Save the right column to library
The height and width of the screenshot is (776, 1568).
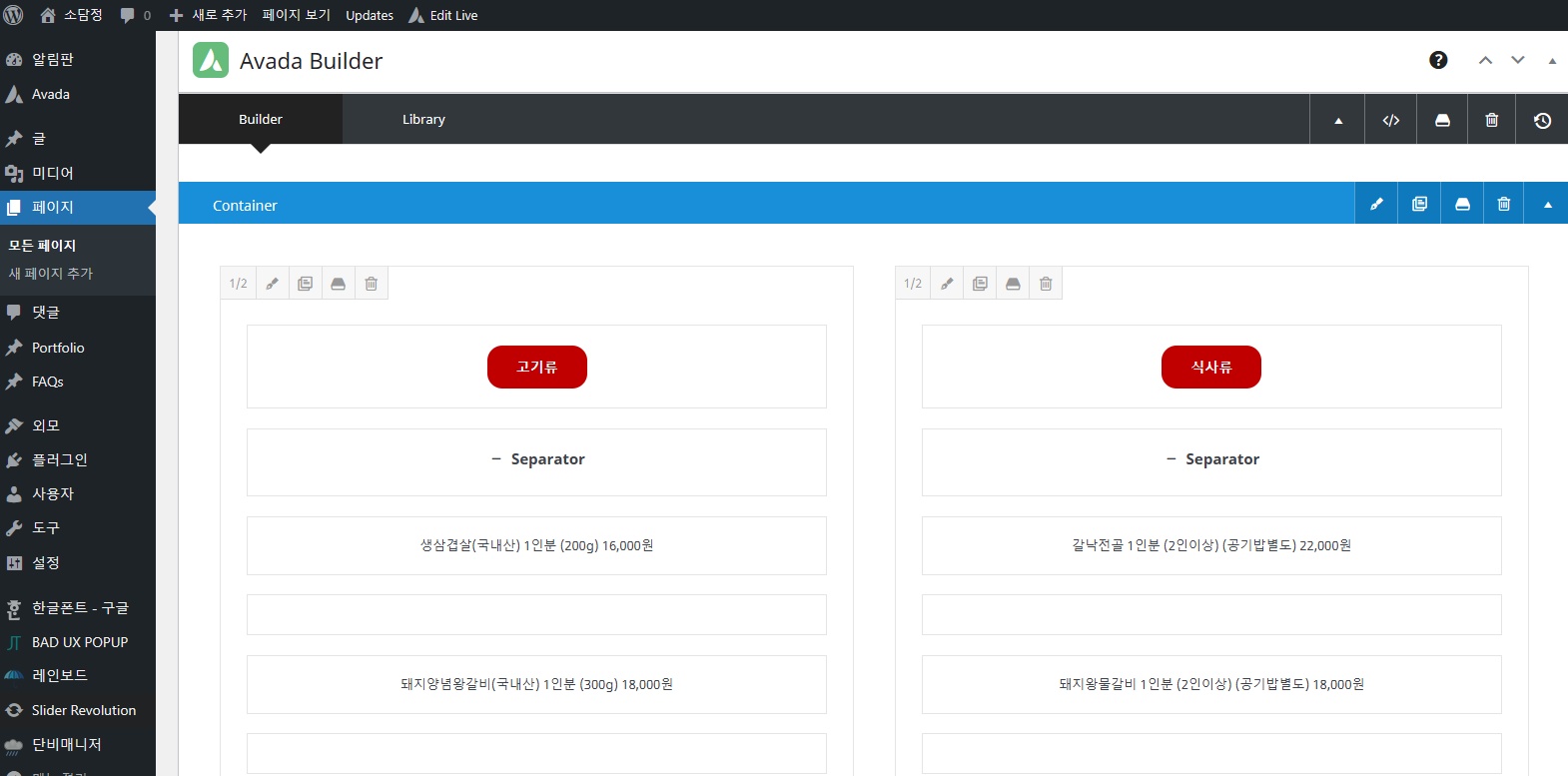click(x=1013, y=284)
